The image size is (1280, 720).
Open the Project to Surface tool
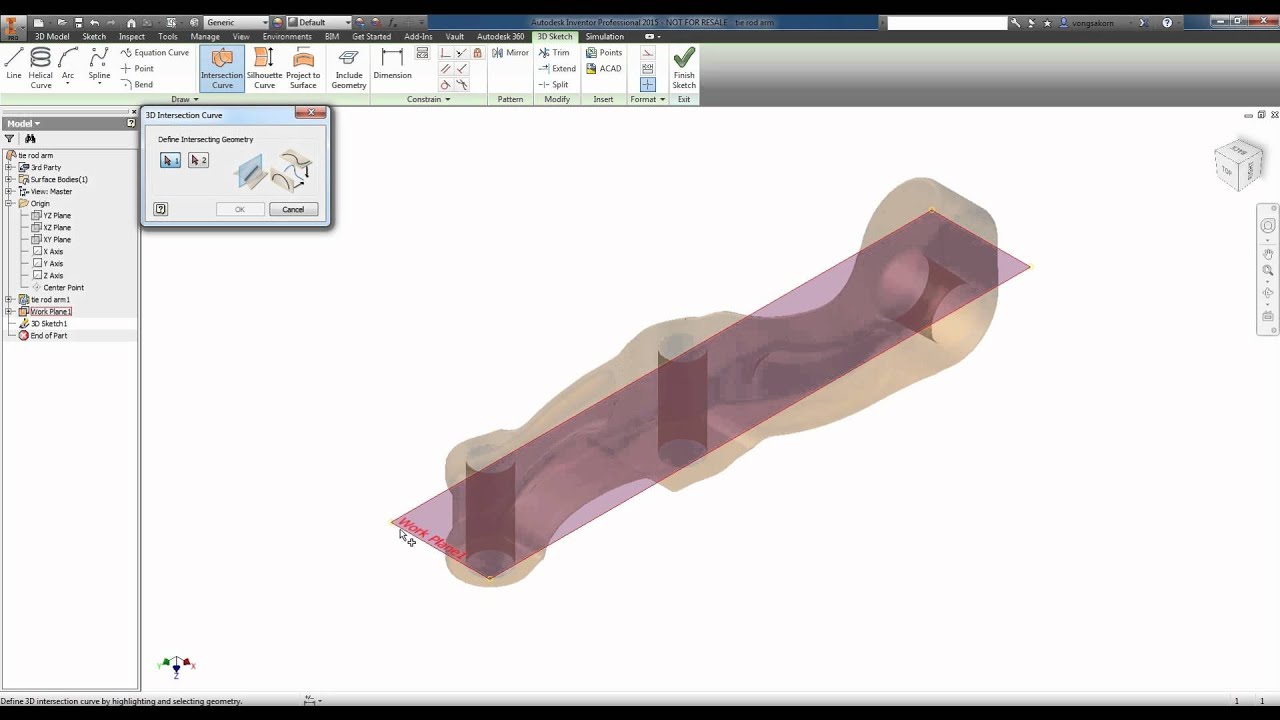click(x=303, y=68)
